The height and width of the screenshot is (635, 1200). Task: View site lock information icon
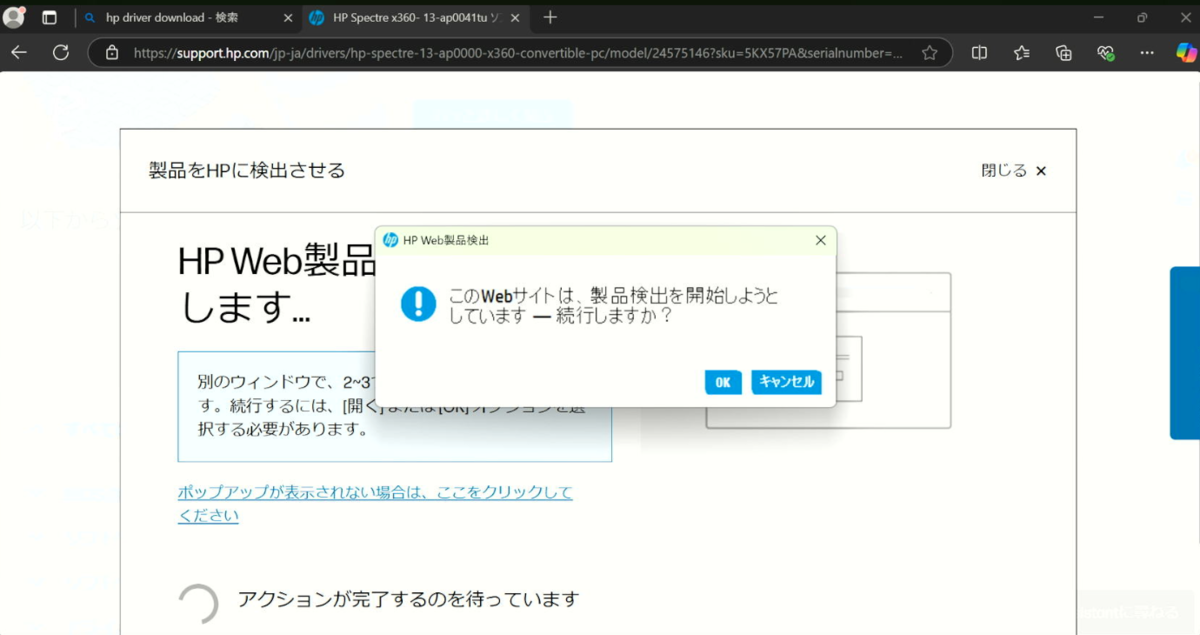click(x=112, y=53)
